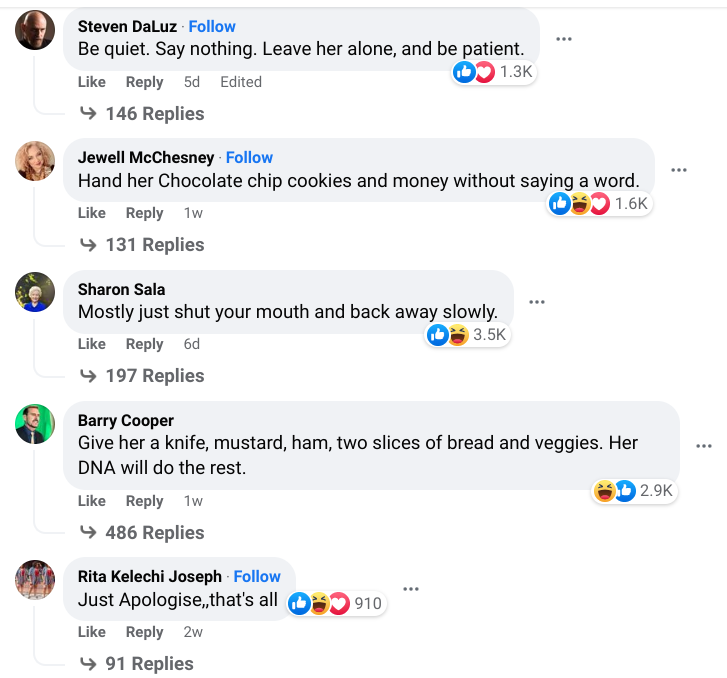Viewport: 727px width, 678px height.
Task: Like Rita Kelechi Joseph's comment
Action: click(92, 632)
